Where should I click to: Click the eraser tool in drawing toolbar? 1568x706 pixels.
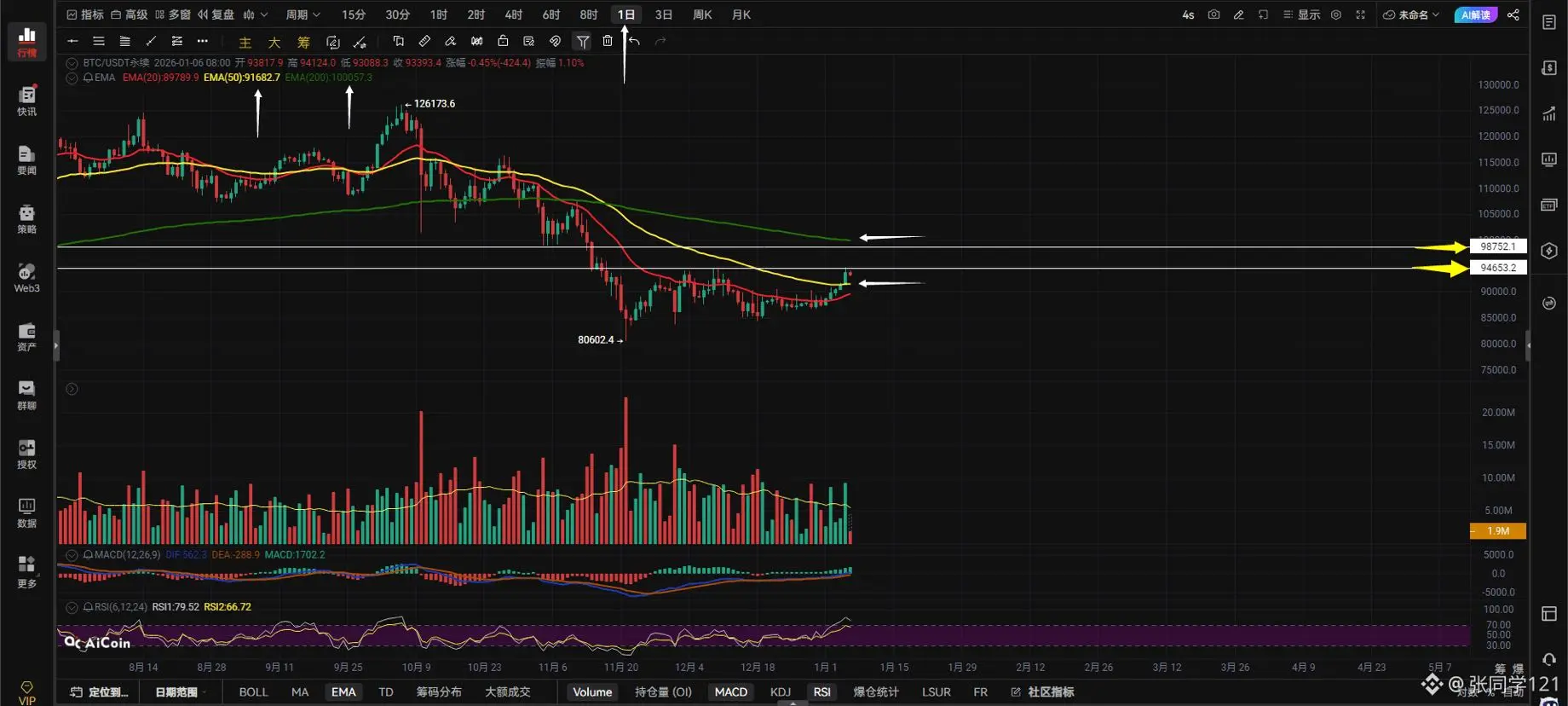coord(451,41)
